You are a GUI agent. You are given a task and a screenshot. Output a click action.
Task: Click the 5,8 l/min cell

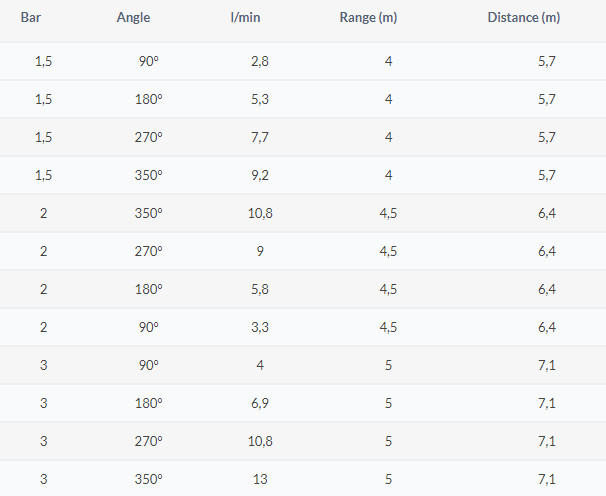[x=260, y=289]
